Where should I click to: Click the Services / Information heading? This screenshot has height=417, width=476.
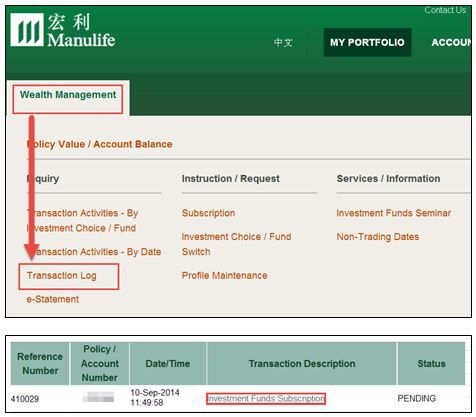point(388,179)
